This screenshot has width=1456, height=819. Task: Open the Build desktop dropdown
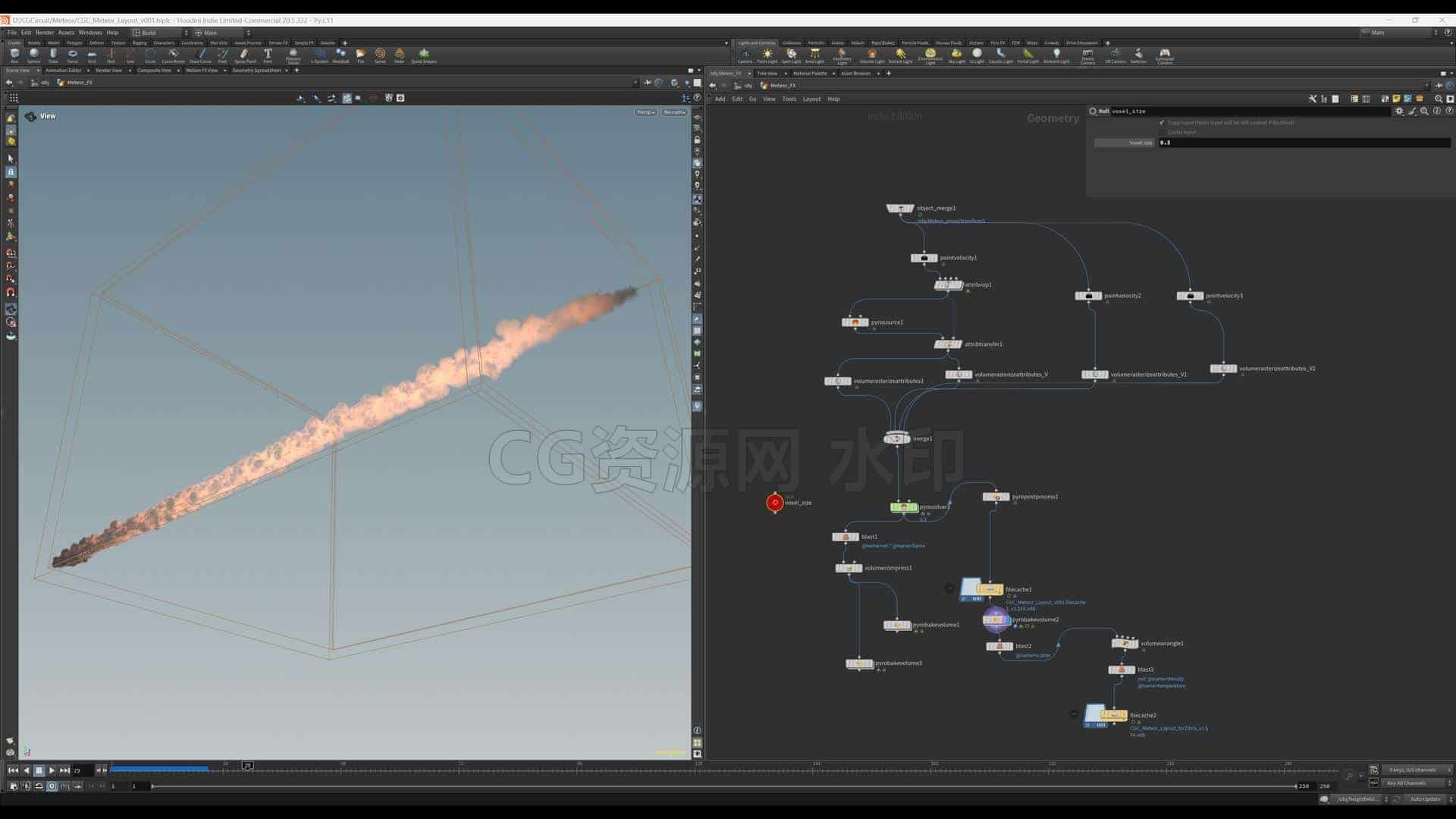[160, 33]
